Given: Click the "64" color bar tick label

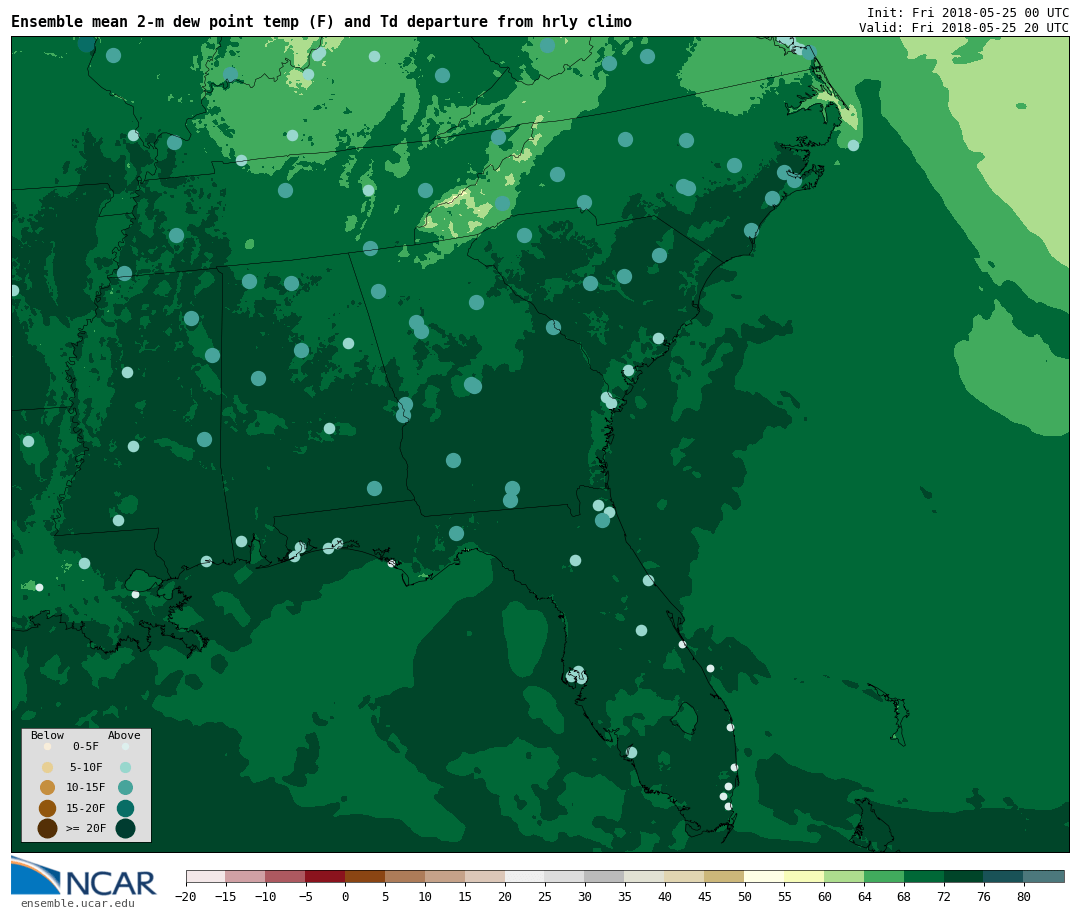Looking at the screenshot, I should pyautogui.click(x=864, y=896).
